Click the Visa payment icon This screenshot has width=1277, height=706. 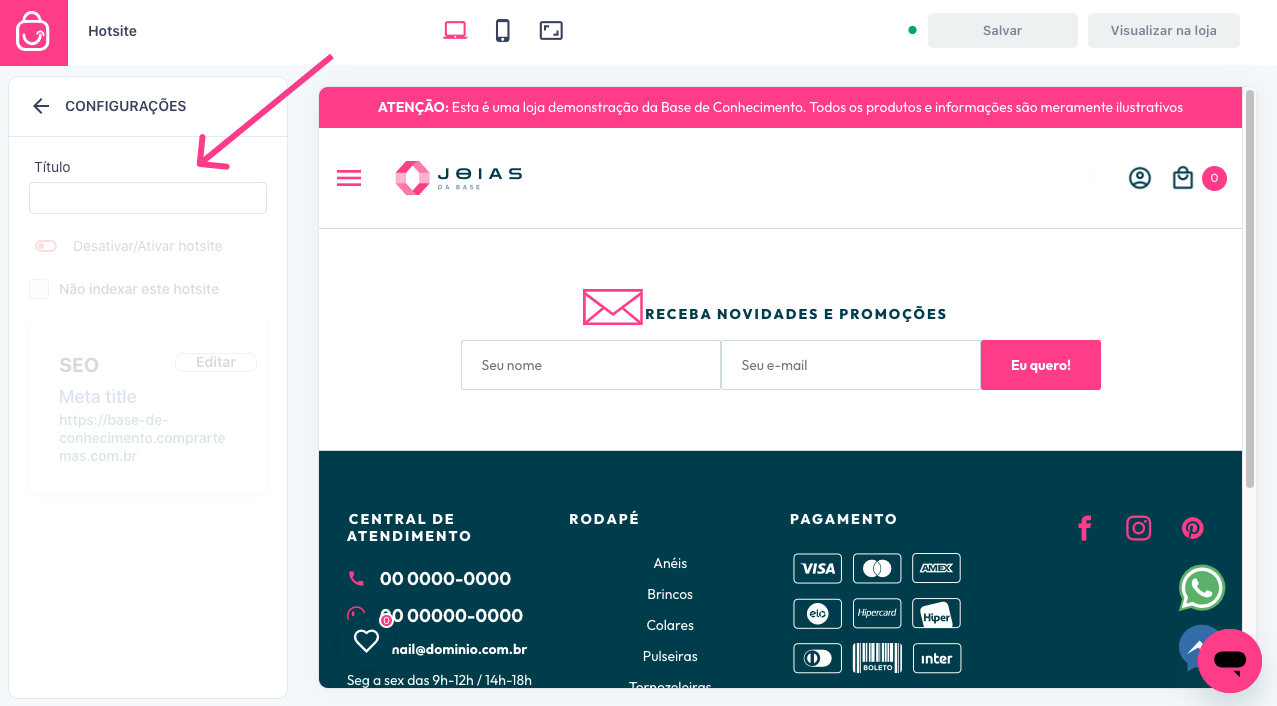coord(818,568)
